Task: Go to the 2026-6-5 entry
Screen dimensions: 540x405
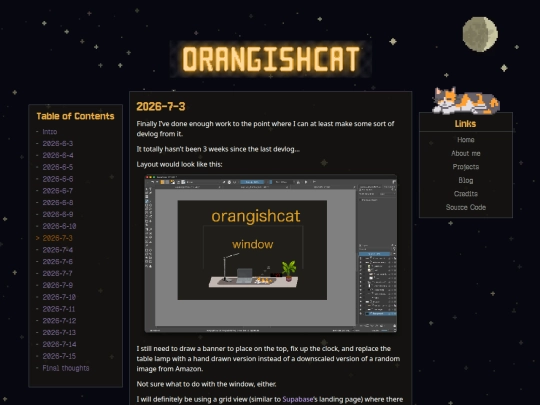Action: [x=58, y=167]
